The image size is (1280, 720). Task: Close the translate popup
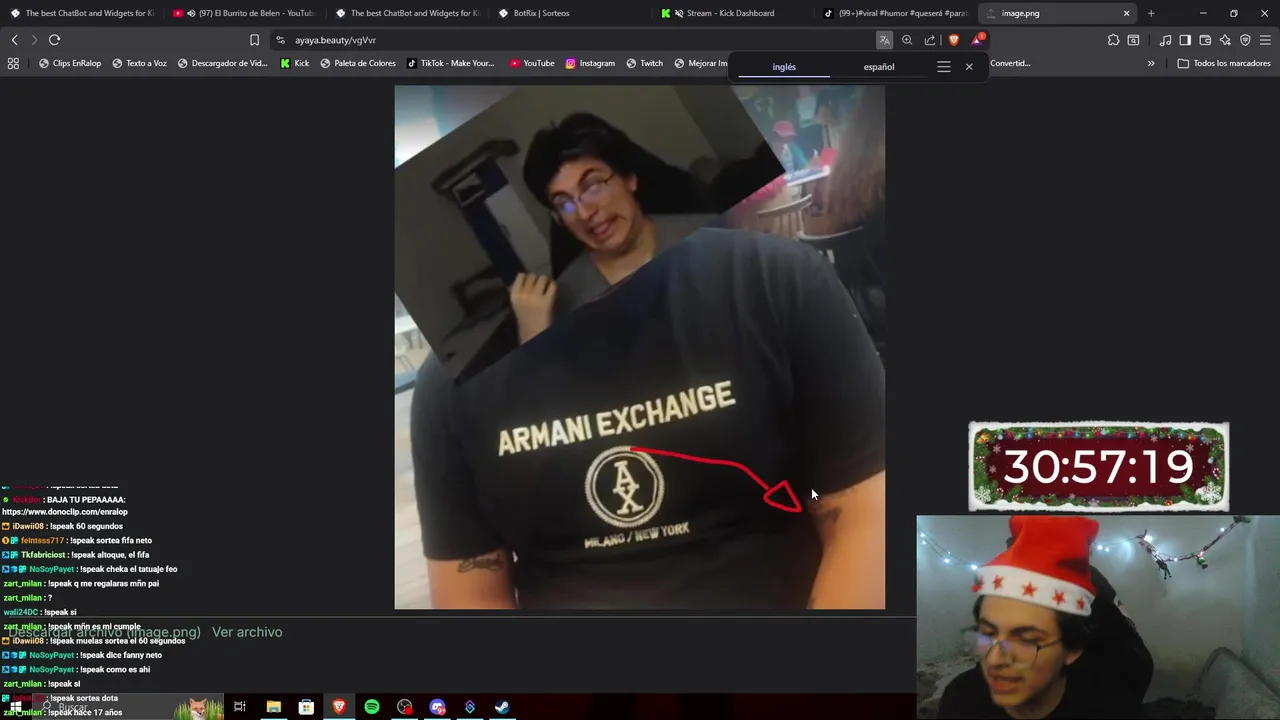pyautogui.click(x=969, y=67)
